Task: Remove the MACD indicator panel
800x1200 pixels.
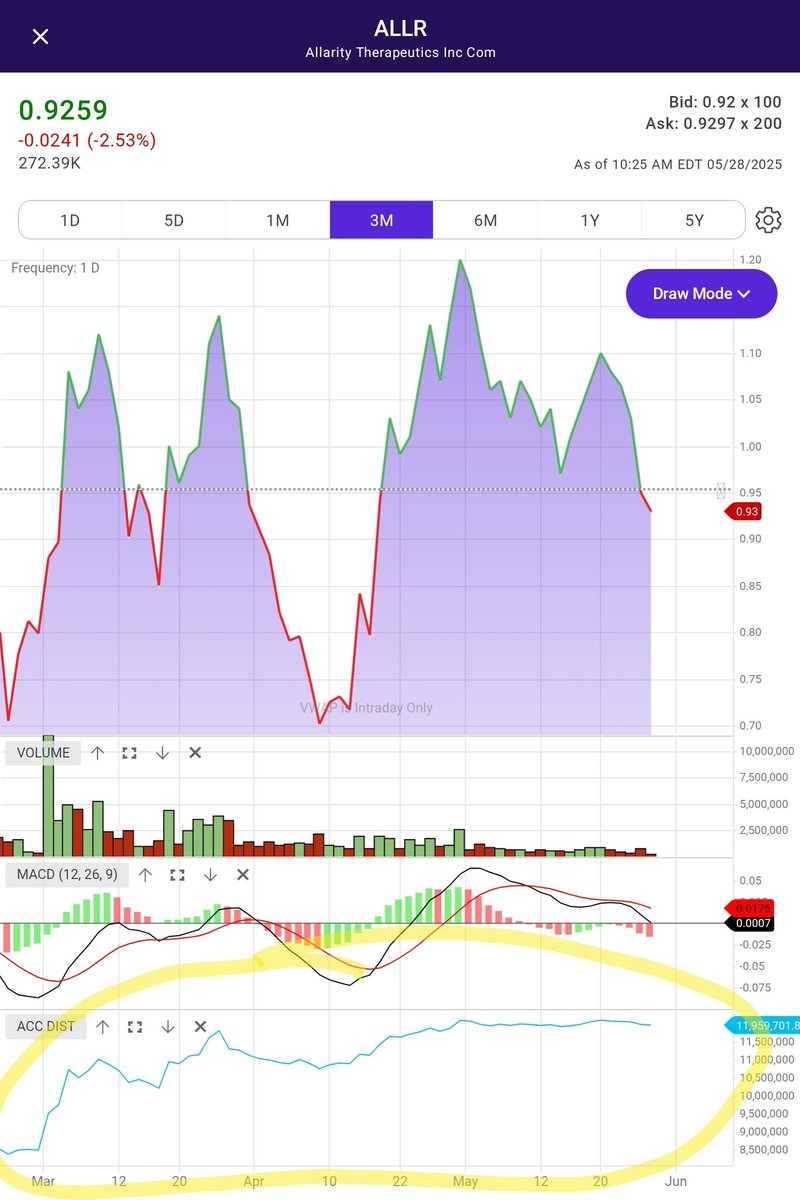Action: click(242, 874)
